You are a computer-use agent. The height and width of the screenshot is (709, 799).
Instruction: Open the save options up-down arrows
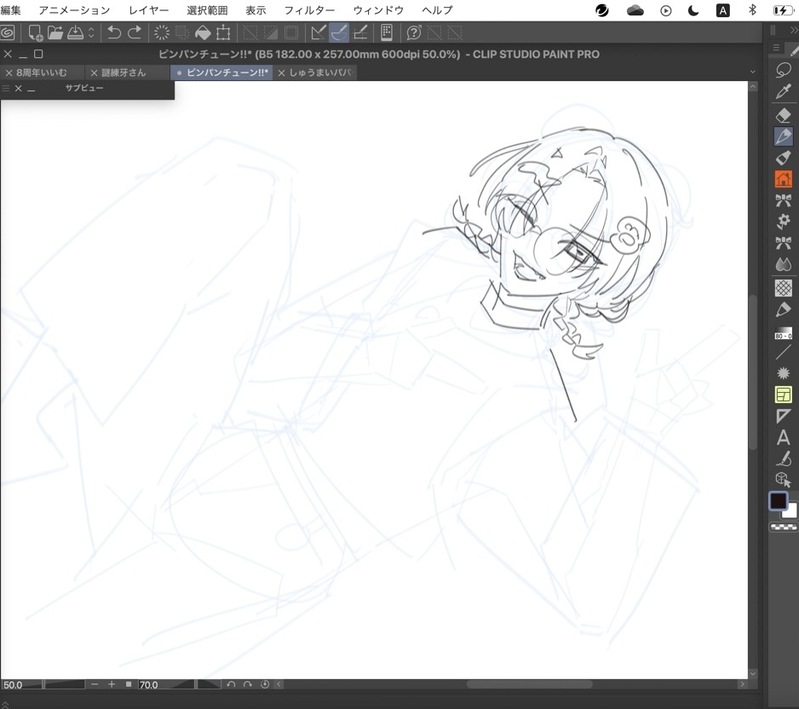[91, 33]
